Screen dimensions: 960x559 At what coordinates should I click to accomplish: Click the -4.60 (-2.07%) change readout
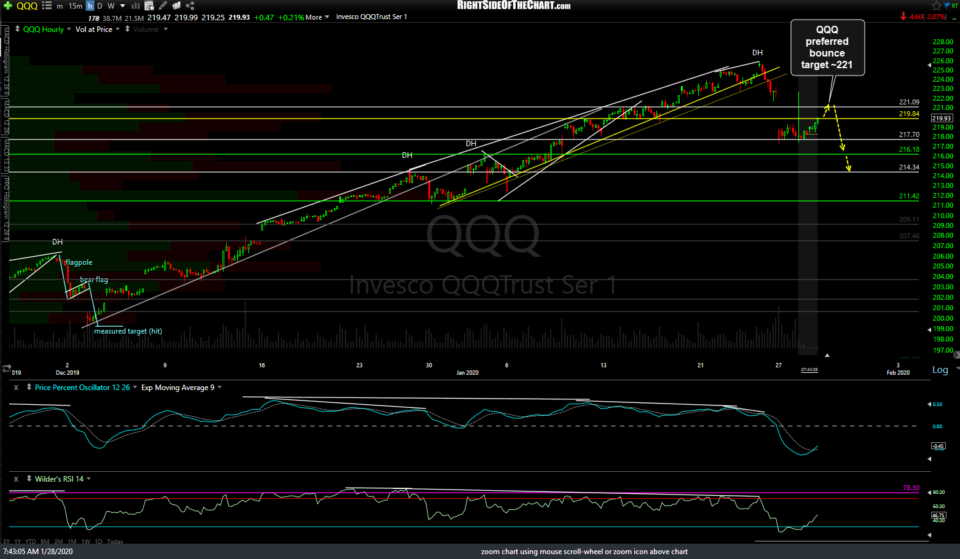click(x=928, y=17)
